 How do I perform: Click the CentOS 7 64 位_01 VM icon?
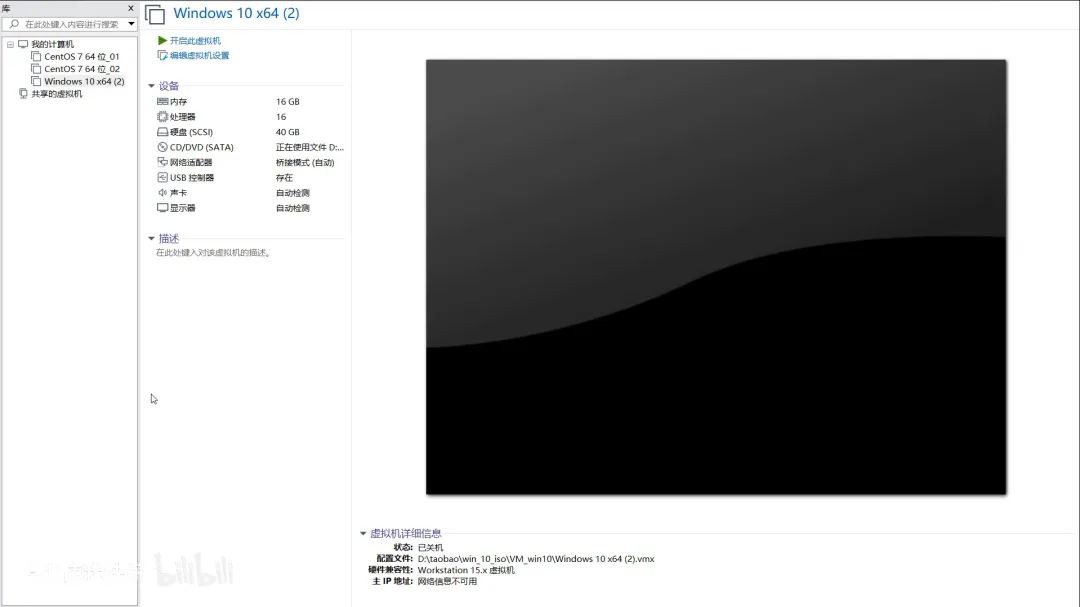(x=36, y=56)
